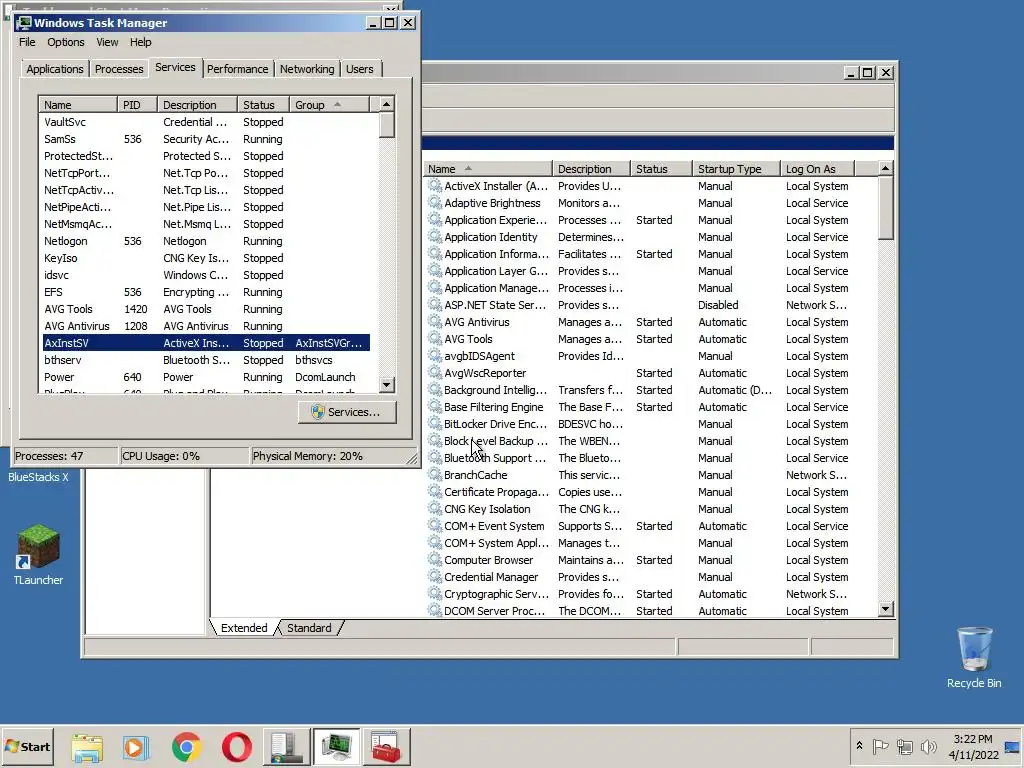Open the Options menu in Task Manager

click(65, 42)
